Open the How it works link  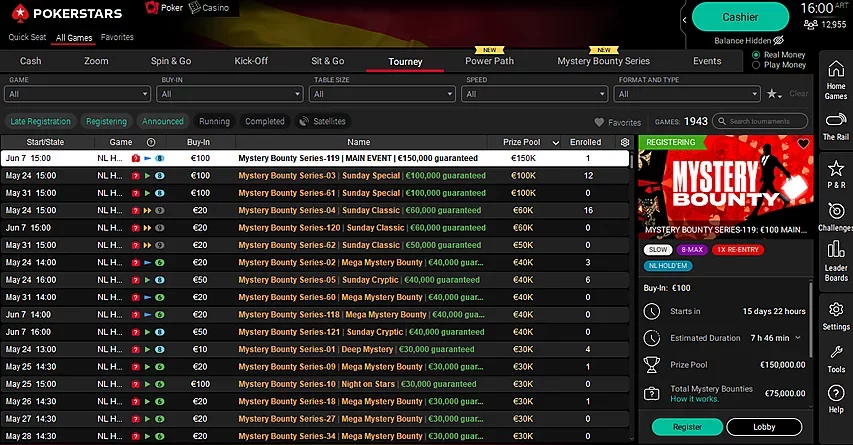pos(694,399)
